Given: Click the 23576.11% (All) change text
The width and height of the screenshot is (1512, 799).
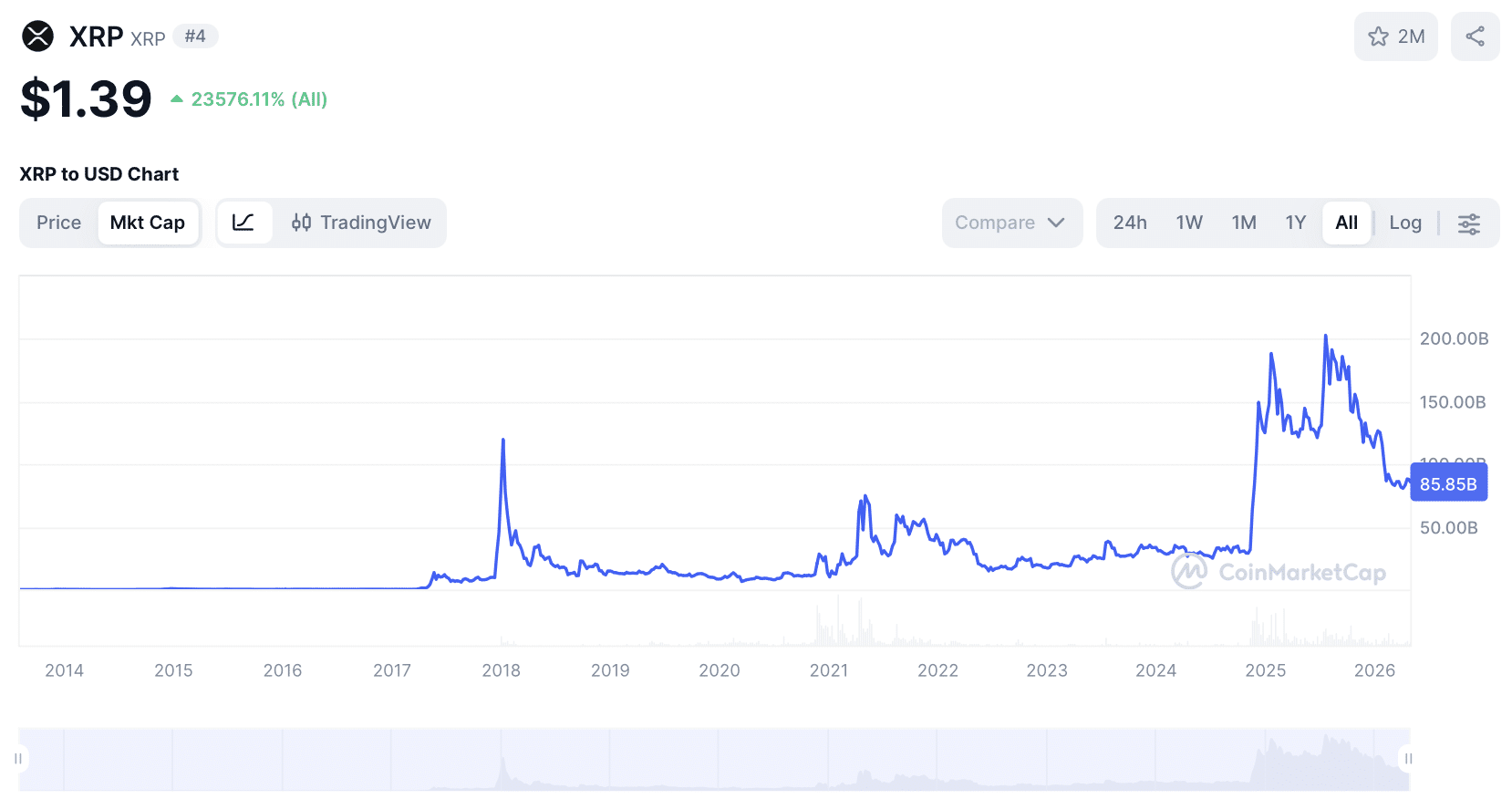Looking at the screenshot, I should [259, 99].
